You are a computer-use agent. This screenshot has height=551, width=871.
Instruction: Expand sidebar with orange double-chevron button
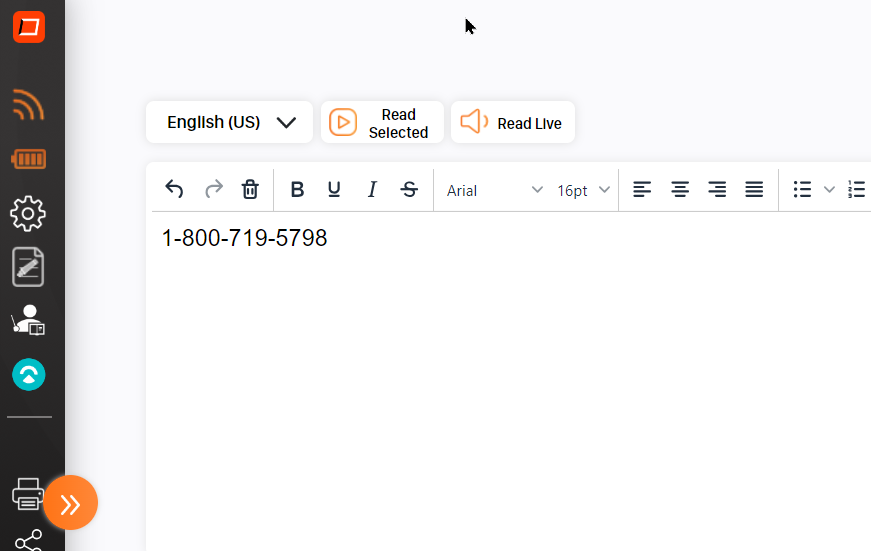[x=71, y=503]
